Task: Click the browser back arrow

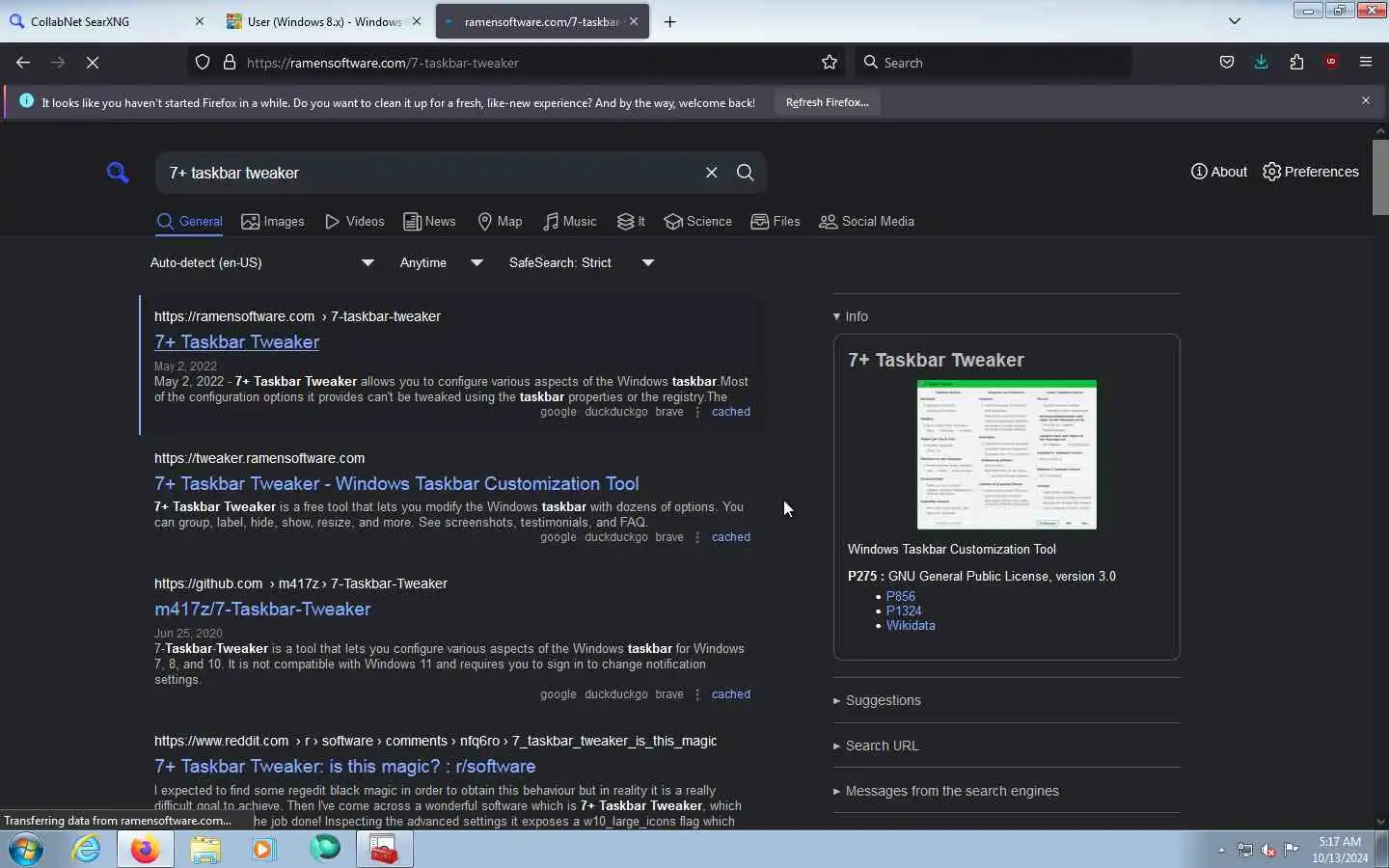Action: click(23, 63)
